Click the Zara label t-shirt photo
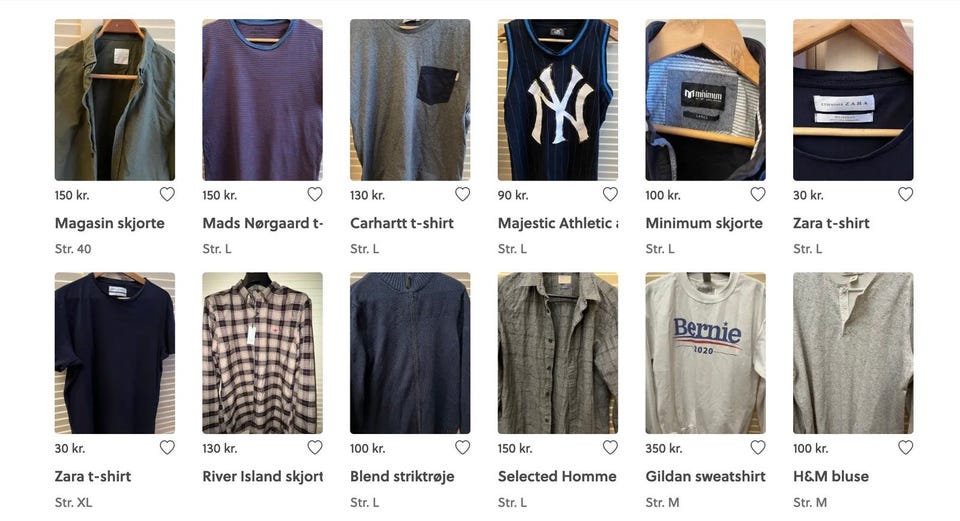 coord(853,100)
